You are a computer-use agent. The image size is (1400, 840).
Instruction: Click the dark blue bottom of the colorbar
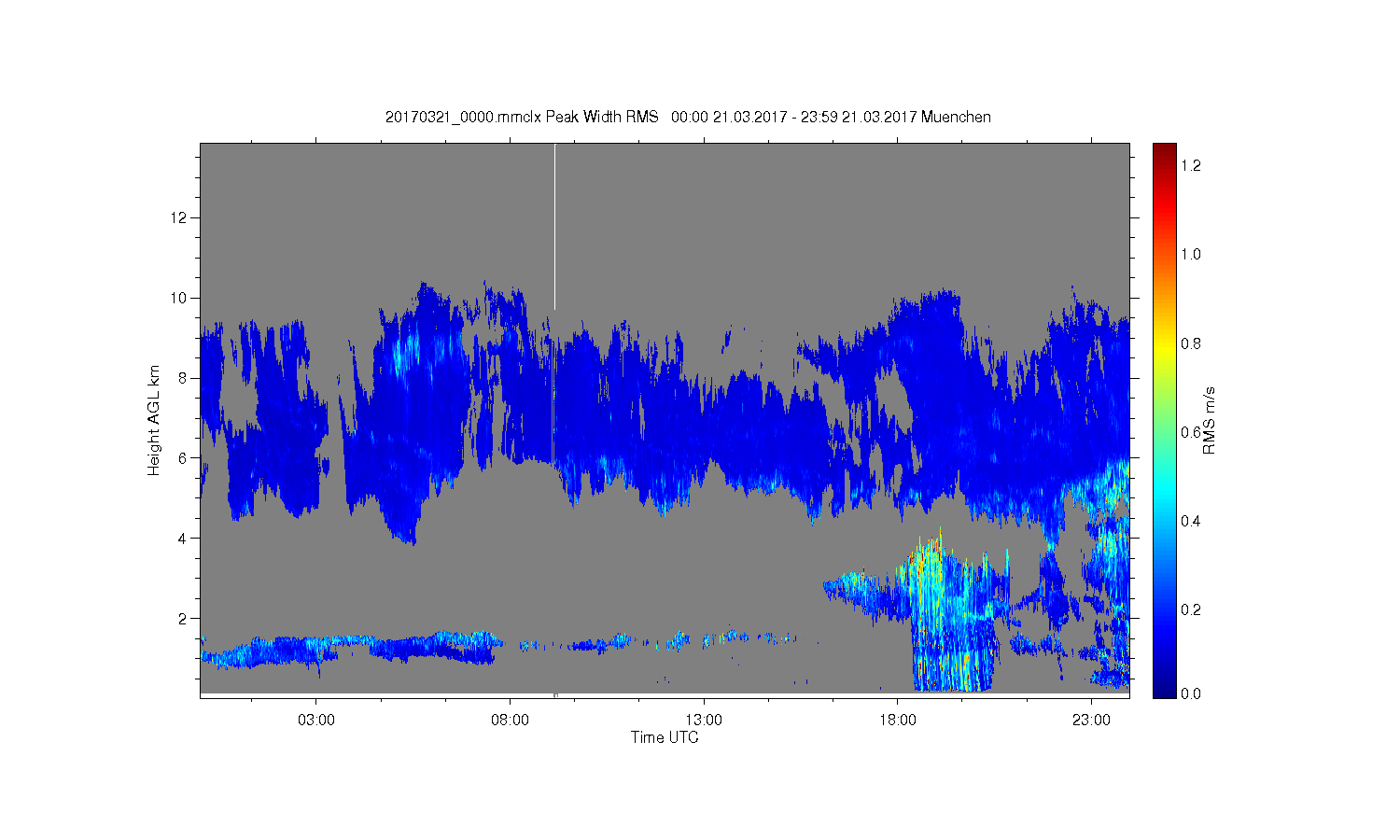[1164, 689]
